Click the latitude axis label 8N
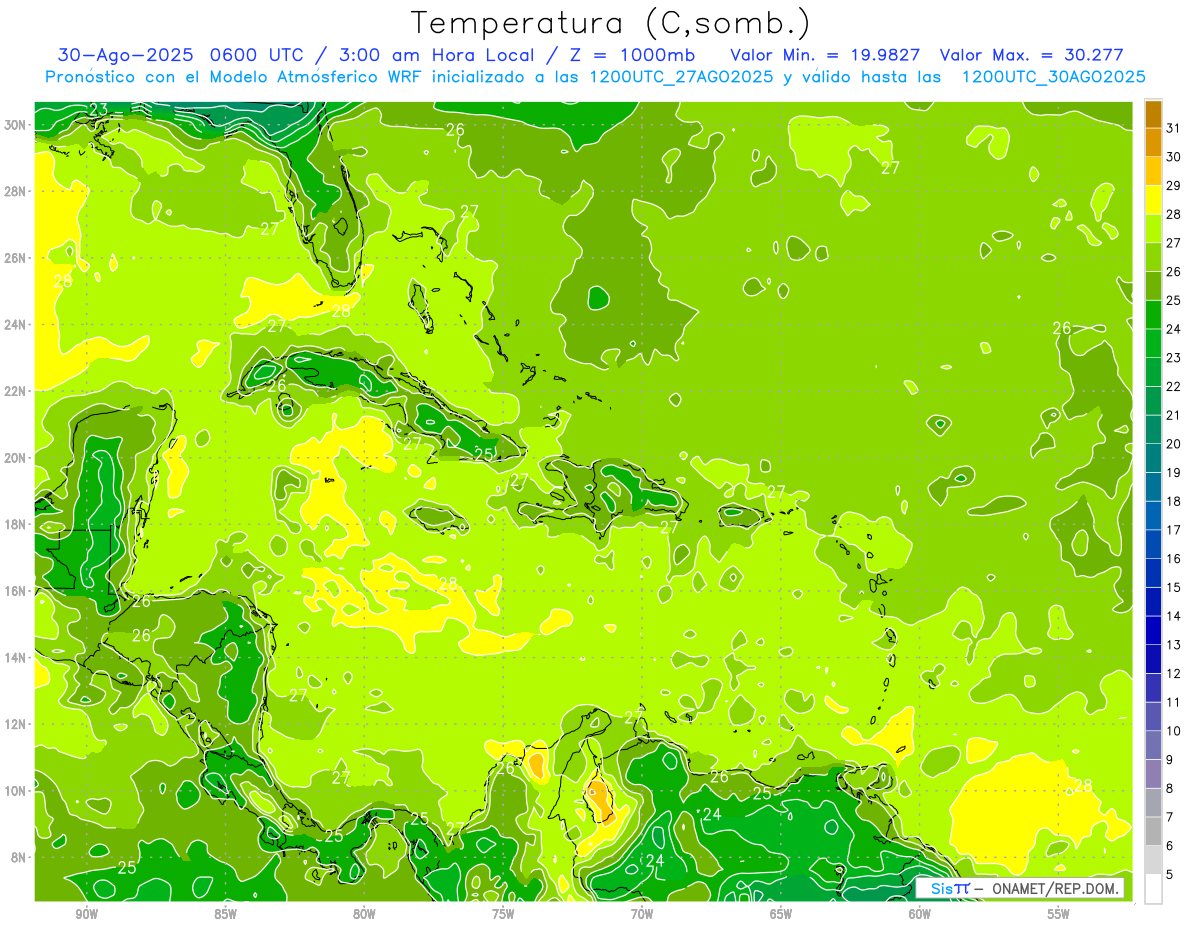This screenshot has width=1200, height=927. pos(20,858)
